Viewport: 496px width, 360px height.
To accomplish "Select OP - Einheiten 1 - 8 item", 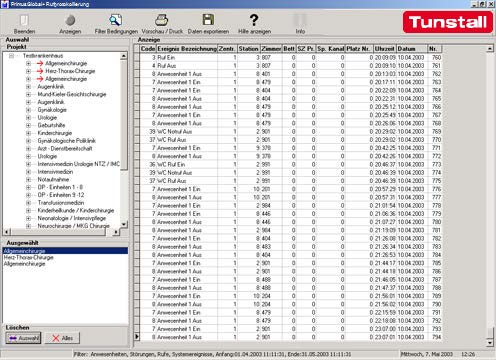I will (x=60, y=187).
